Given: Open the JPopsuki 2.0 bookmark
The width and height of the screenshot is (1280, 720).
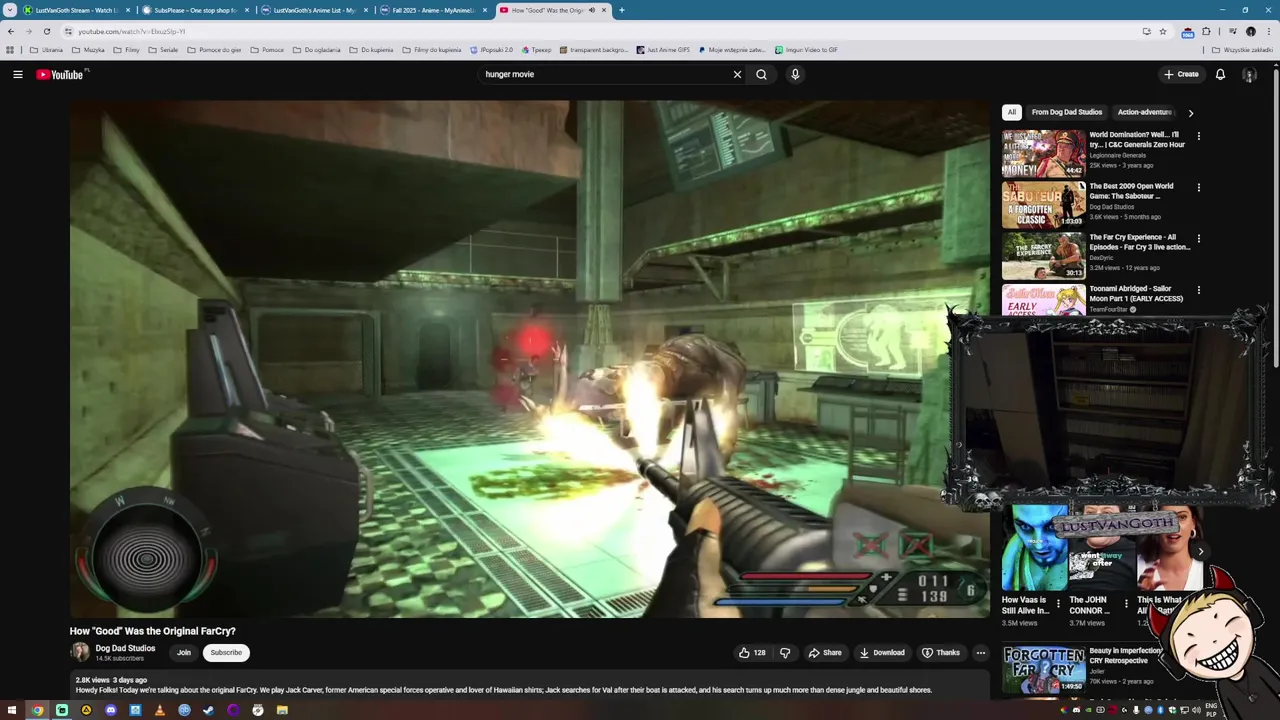Looking at the screenshot, I should (491, 49).
